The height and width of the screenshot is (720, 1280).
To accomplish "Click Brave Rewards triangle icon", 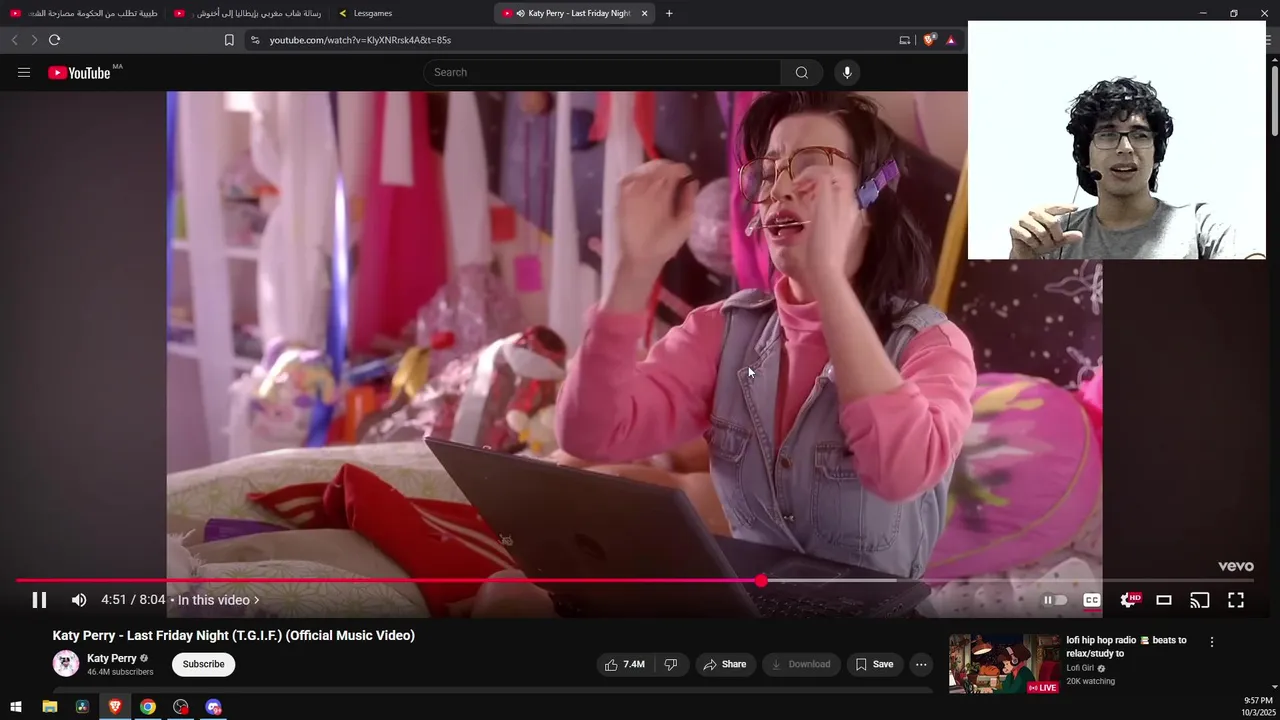I will point(950,40).
